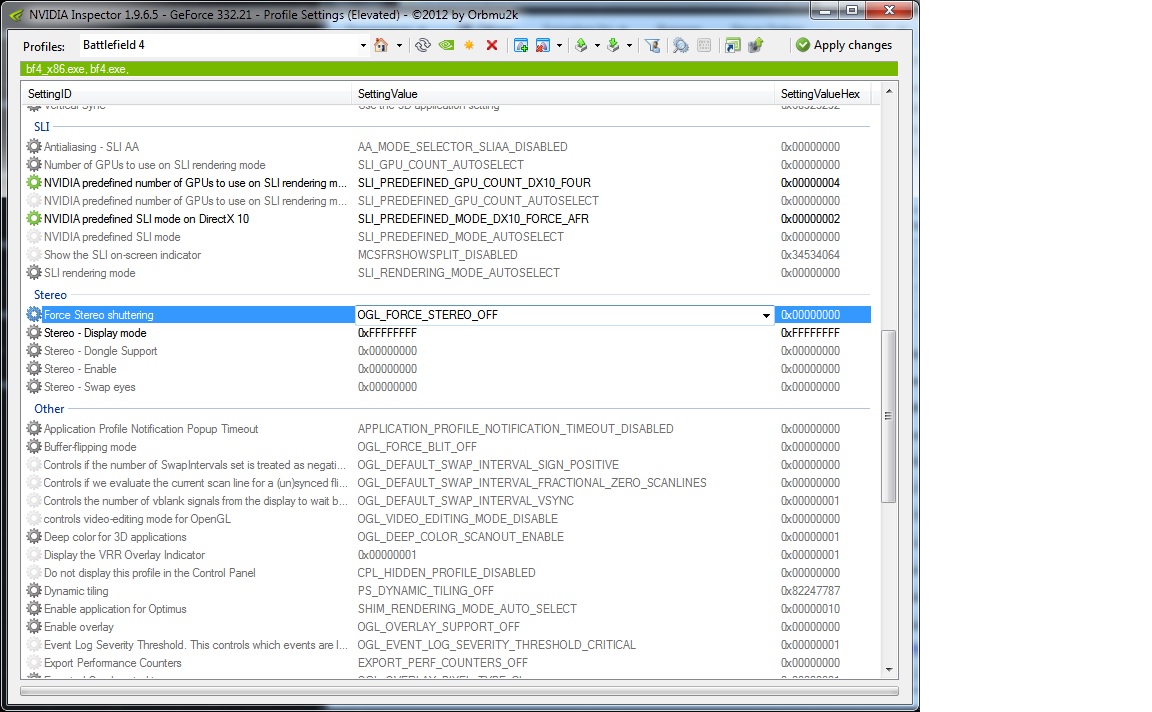1152x712 pixels.
Task: Click the vertical scrollbar thumb
Action: pos(889,416)
